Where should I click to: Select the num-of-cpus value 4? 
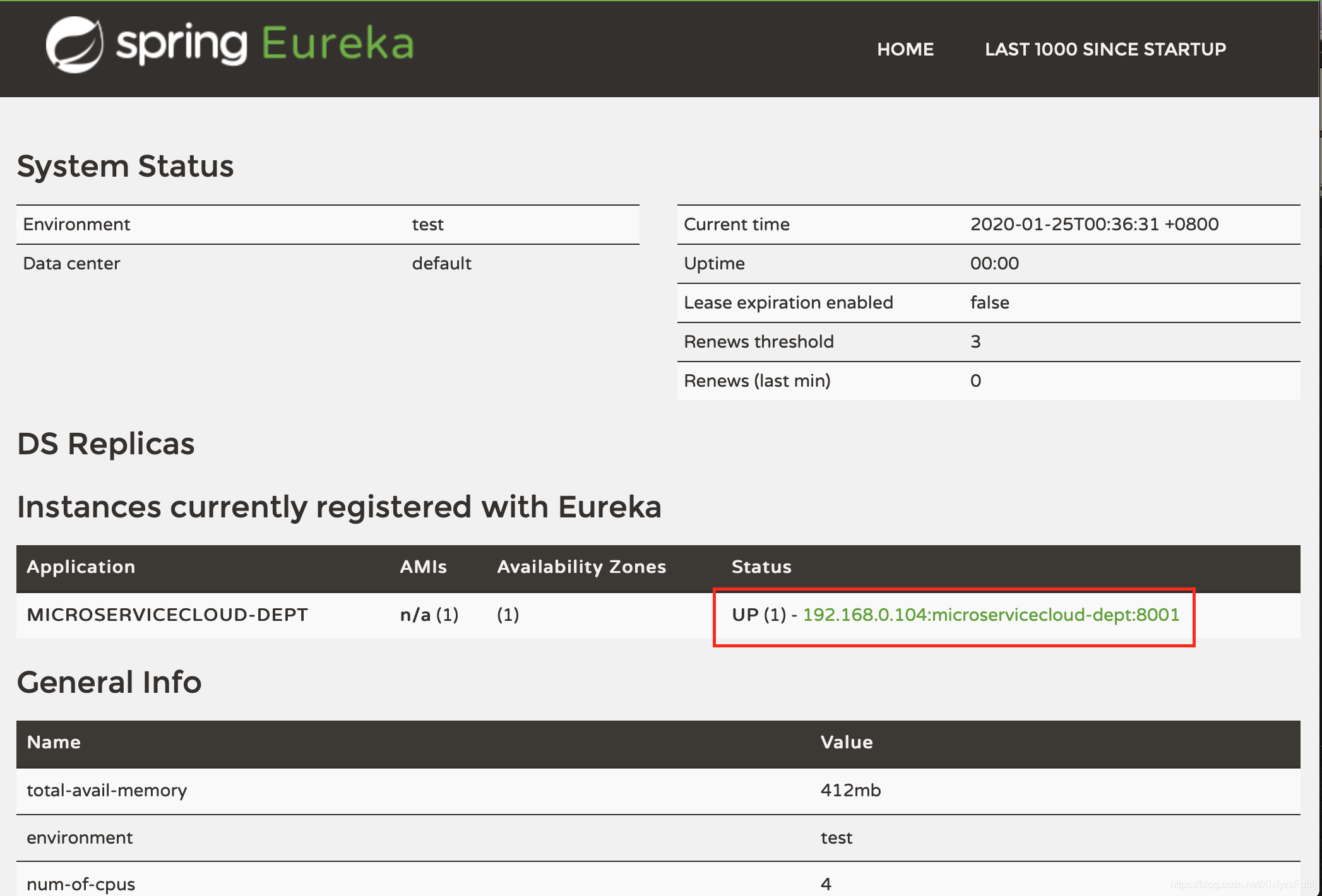826,884
